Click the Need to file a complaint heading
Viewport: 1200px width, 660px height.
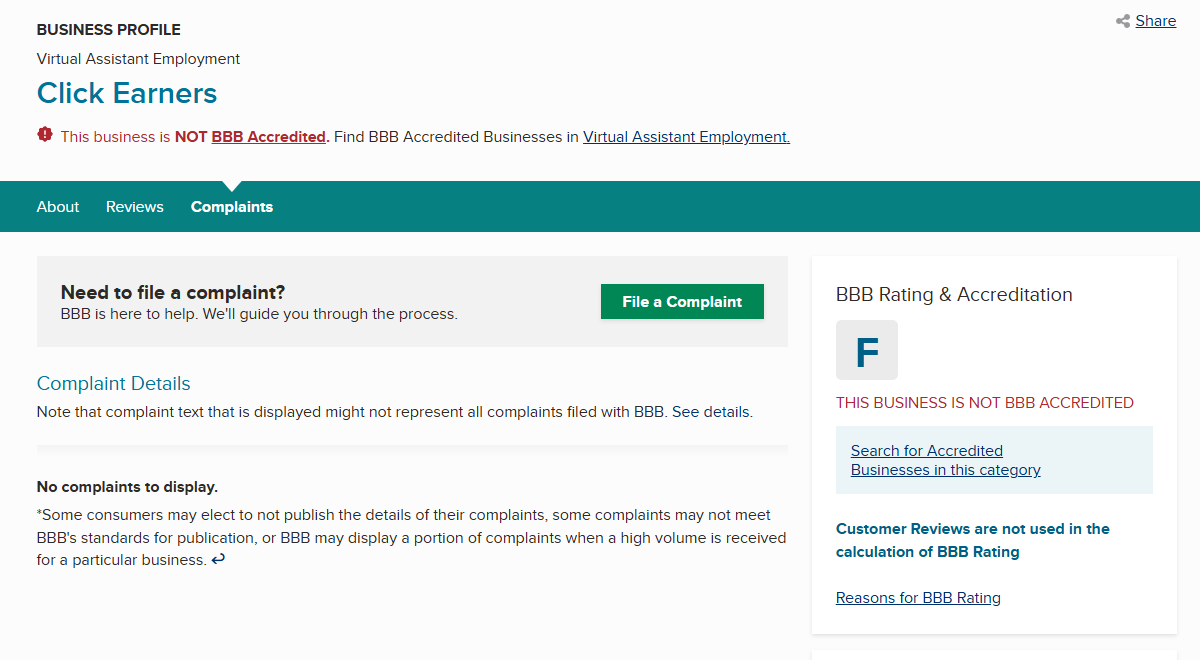pos(173,293)
